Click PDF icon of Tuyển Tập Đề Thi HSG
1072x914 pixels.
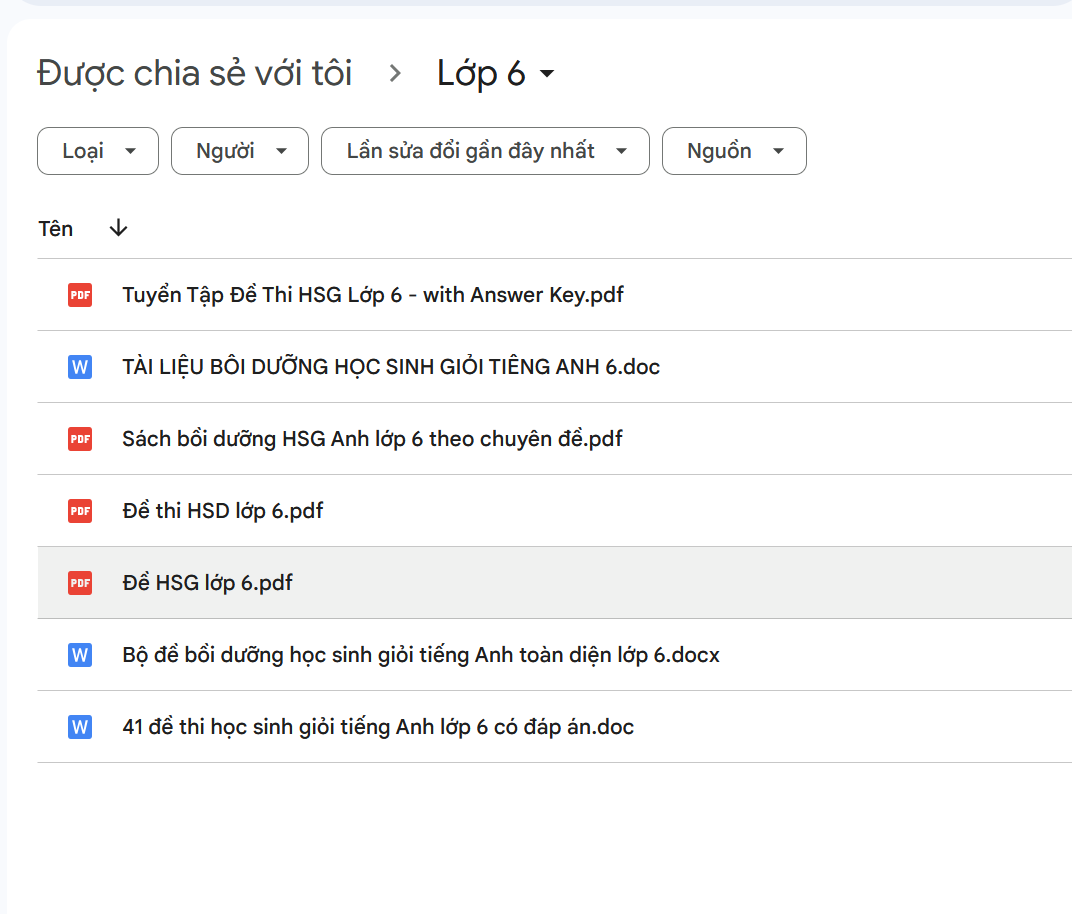80,295
